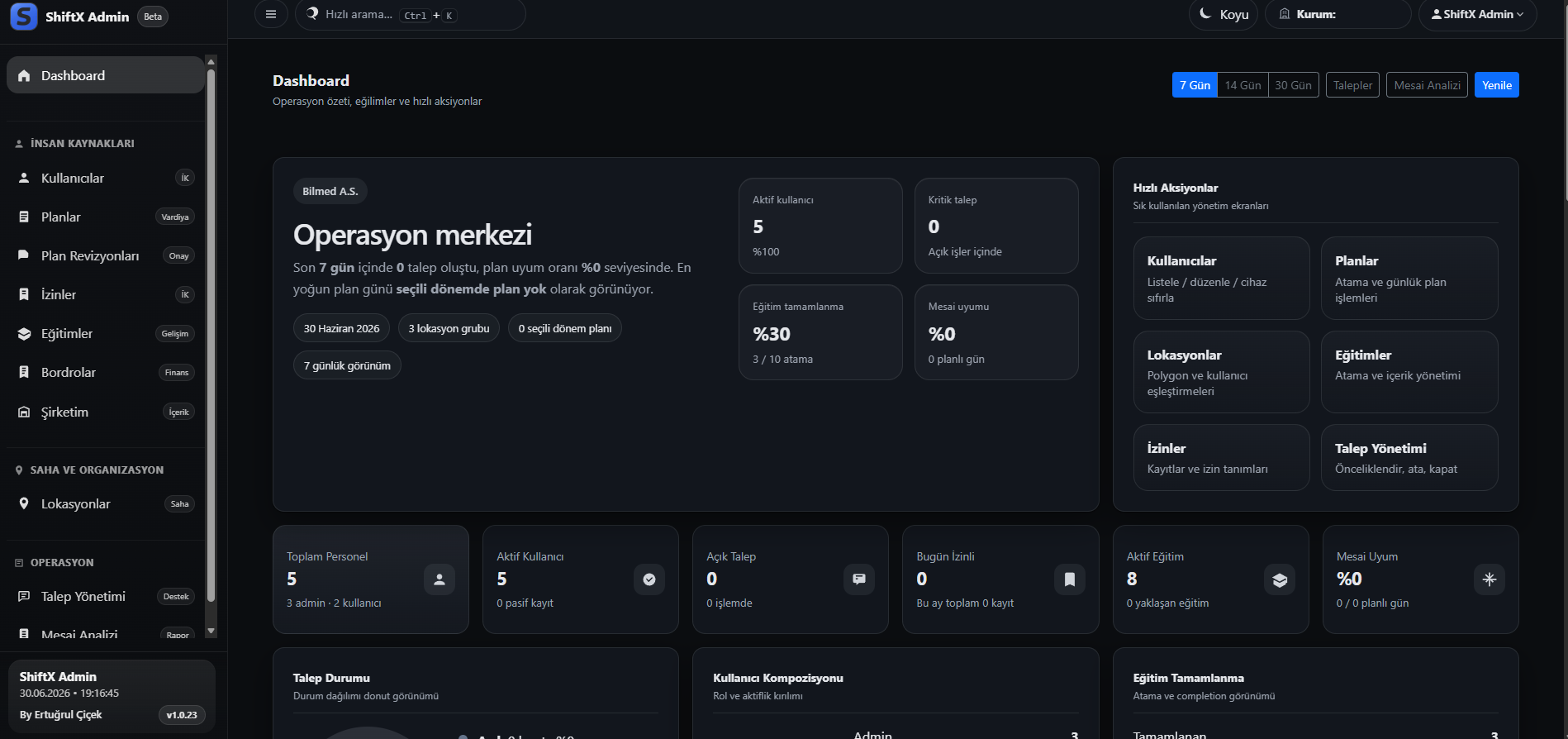1568x739 pixels.
Task: Click the Planlar document icon in sidebar
Action: [24, 217]
